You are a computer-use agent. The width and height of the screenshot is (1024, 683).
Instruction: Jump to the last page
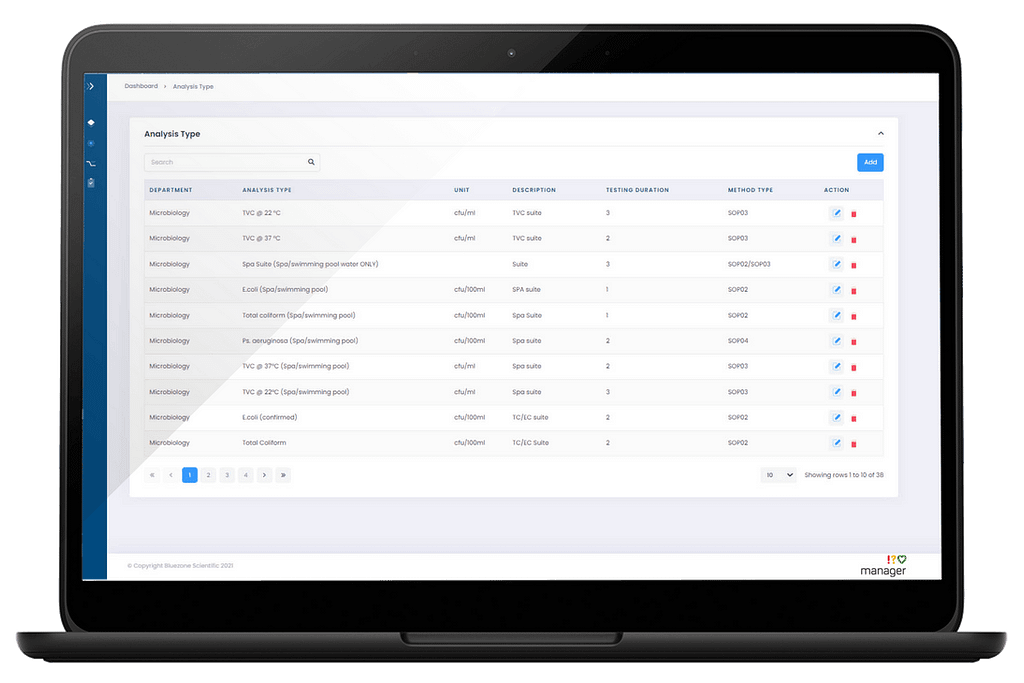tap(283, 475)
